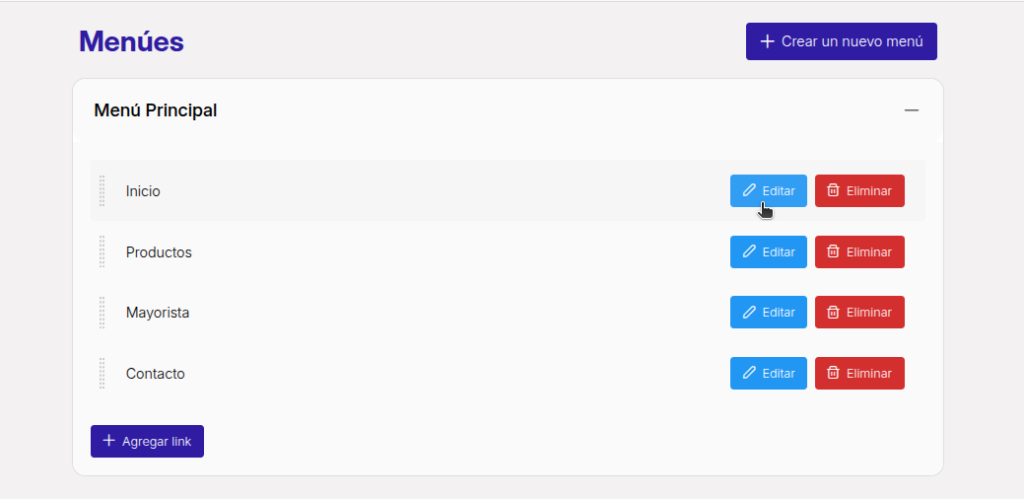Click the plus icon on Agregar link
The width and height of the screenshot is (1024, 499).
click(x=108, y=441)
